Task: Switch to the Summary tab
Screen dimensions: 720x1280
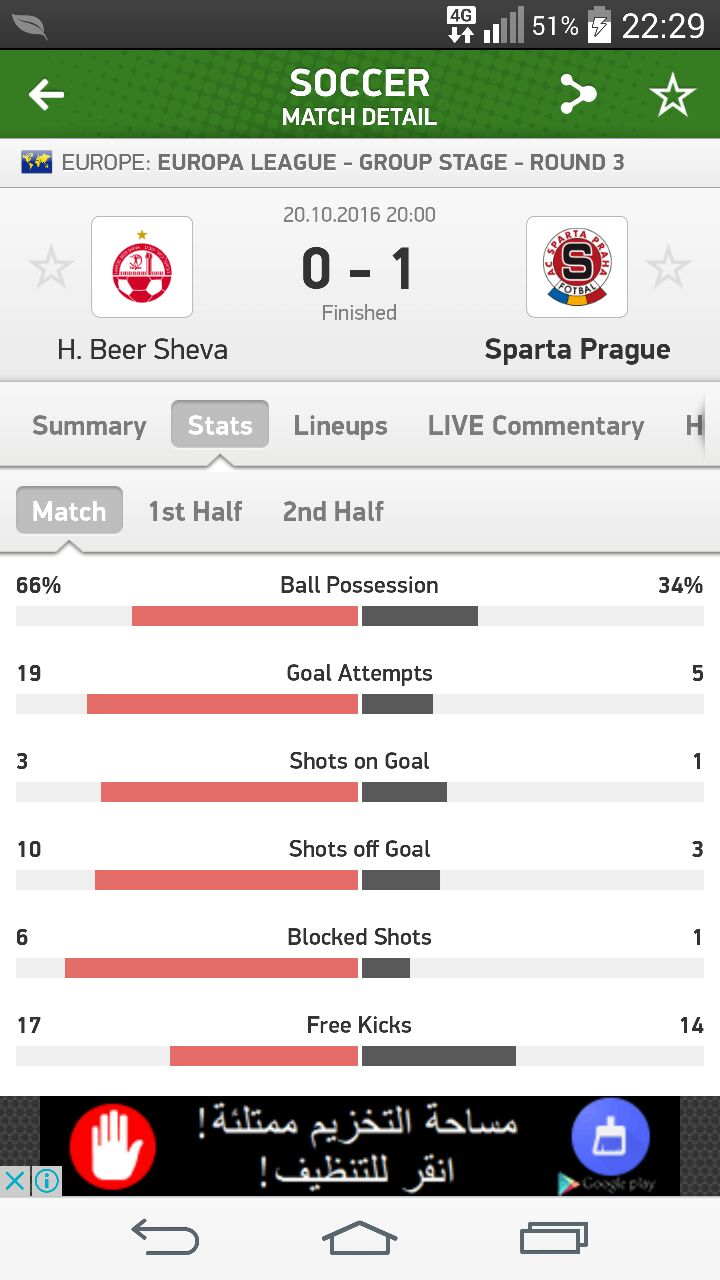Action: tap(89, 426)
